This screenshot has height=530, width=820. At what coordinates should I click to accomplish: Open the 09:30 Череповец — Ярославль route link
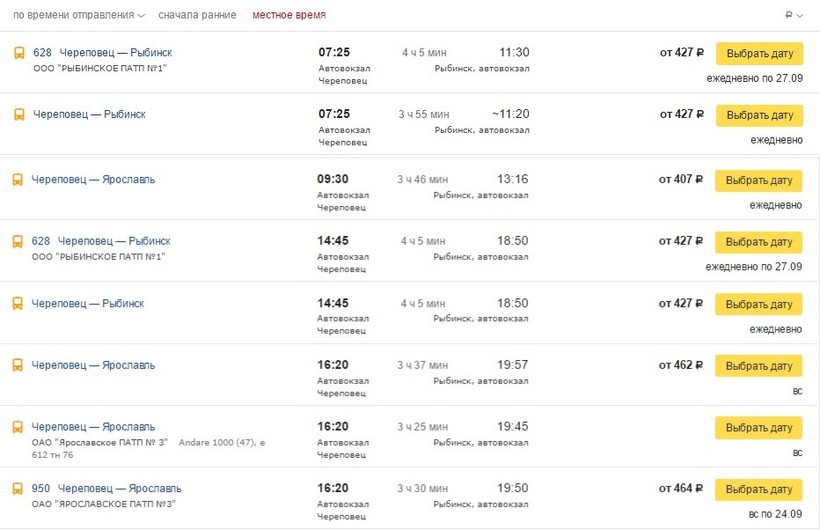tap(93, 180)
